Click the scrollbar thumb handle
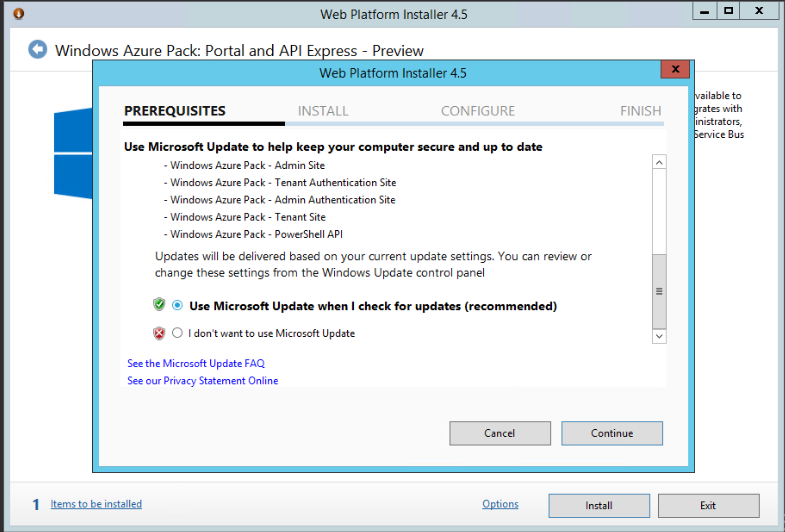 coord(659,291)
